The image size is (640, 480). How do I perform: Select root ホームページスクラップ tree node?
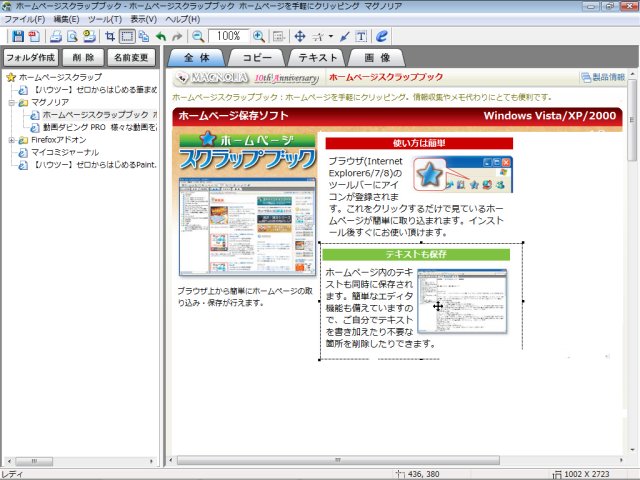click(60, 77)
